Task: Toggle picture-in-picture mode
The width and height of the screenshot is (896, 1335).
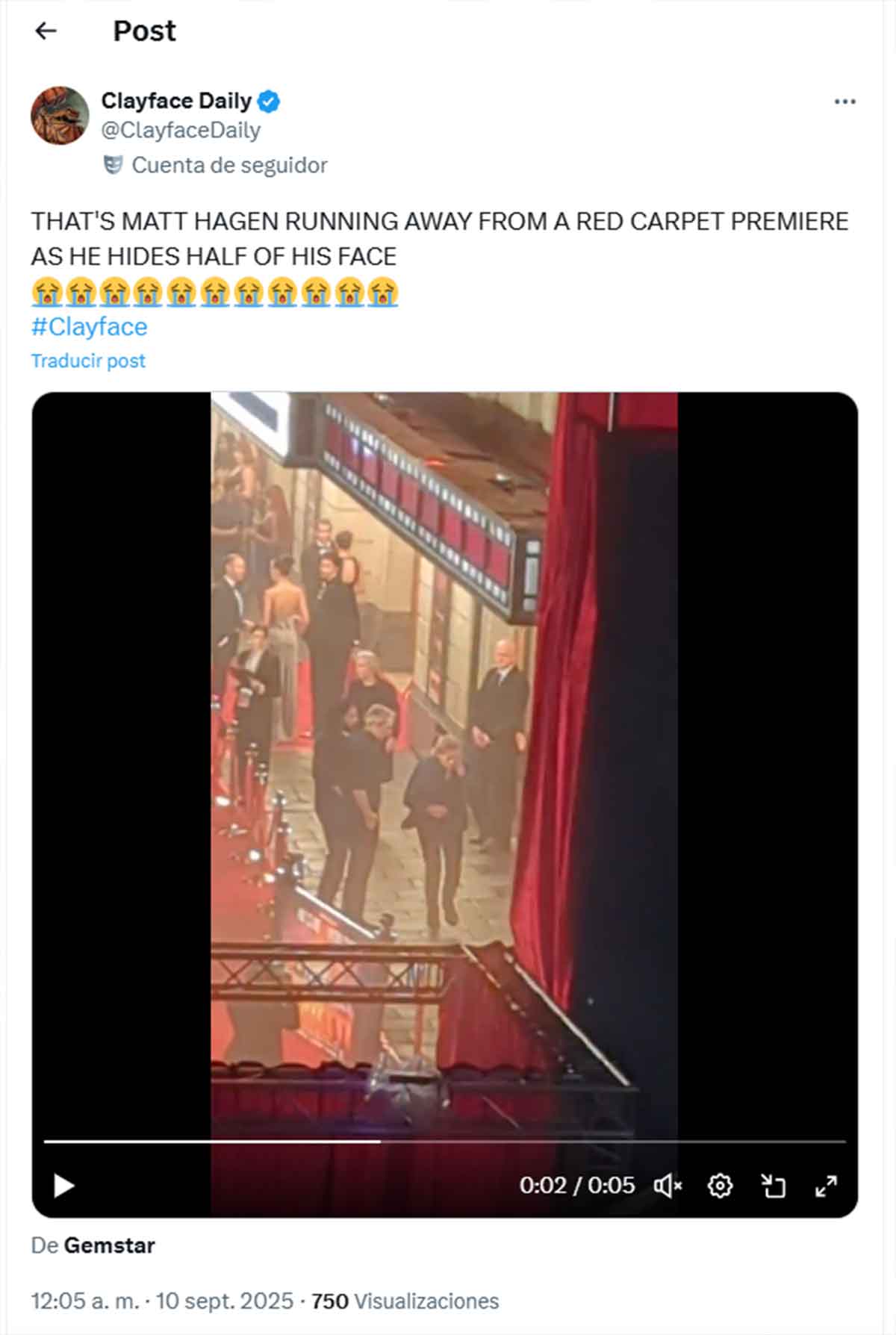Action: (773, 1186)
